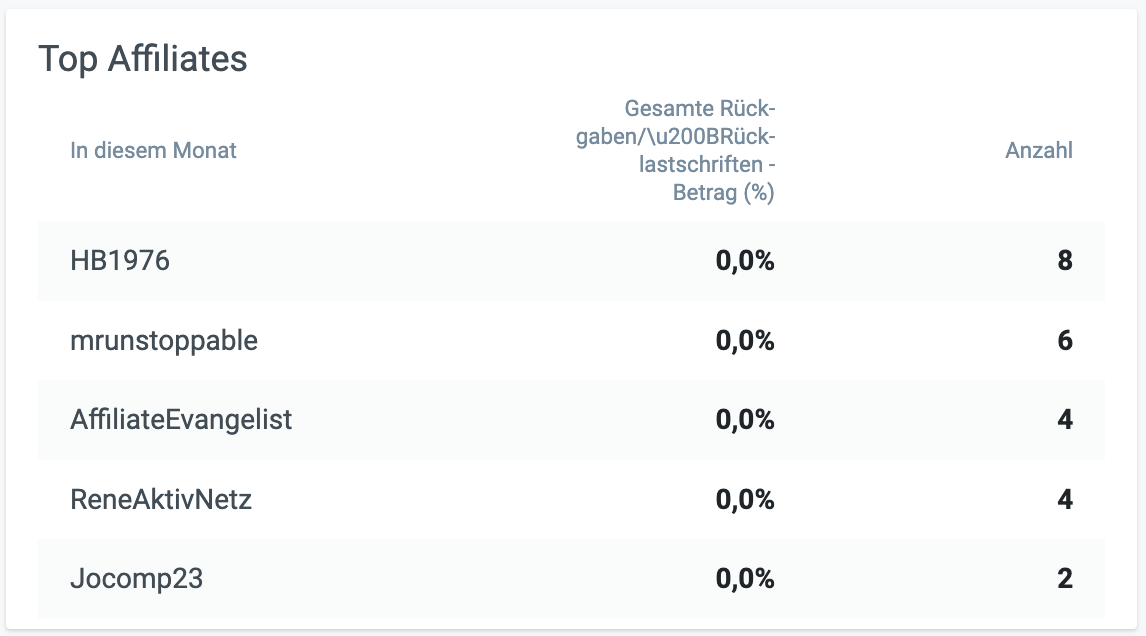This screenshot has height=636, width=1146.
Task: Click the Anzahl column header
Action: coord(1038,151)
